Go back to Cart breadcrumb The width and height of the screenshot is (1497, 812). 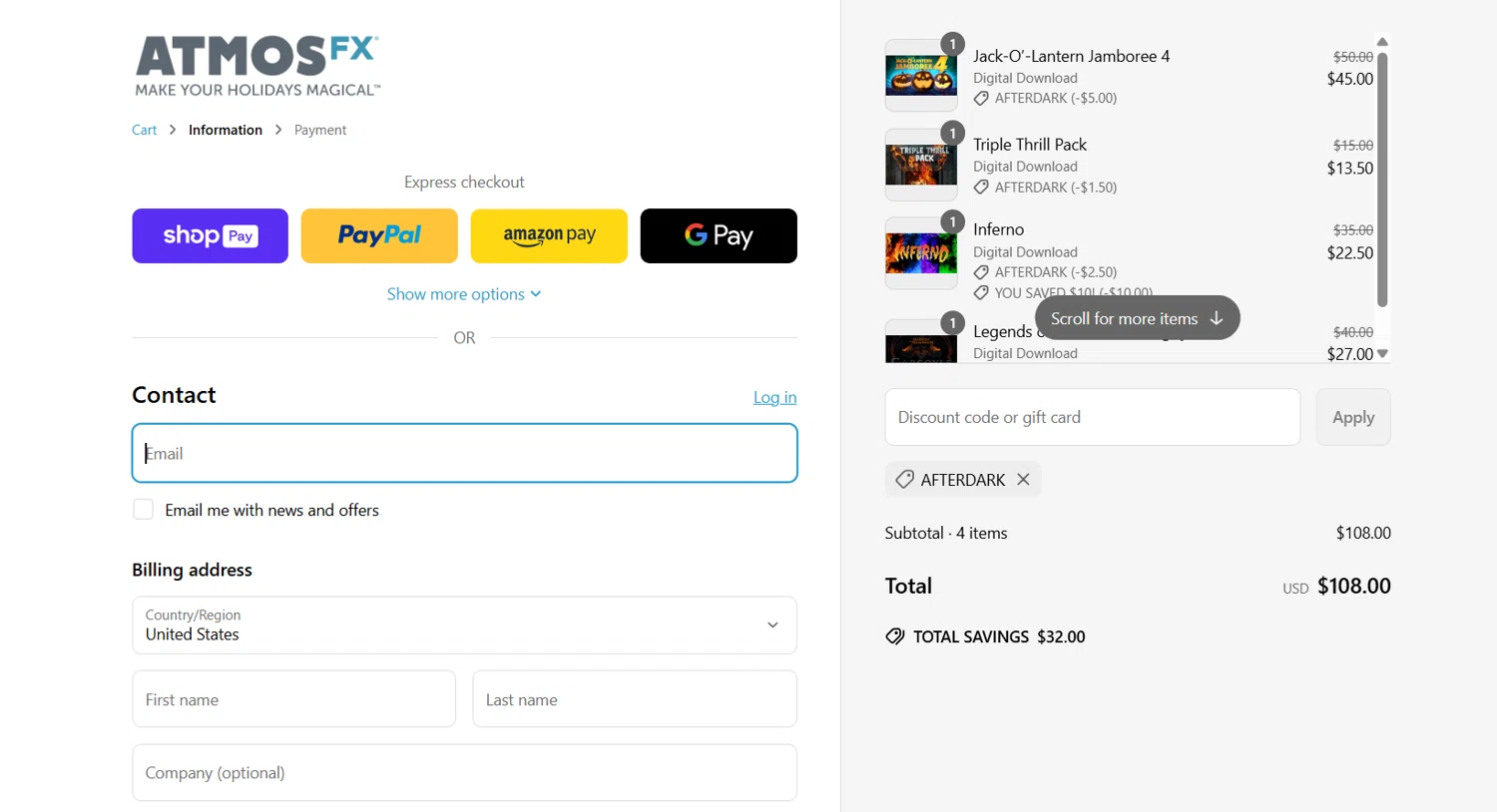click(144, 130)
